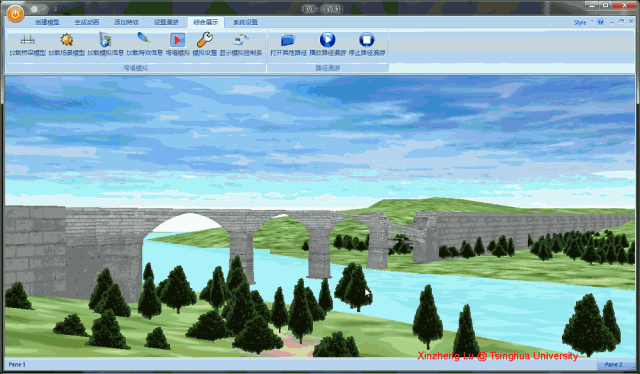Open simulation settings wrench icon

(204, 40)
